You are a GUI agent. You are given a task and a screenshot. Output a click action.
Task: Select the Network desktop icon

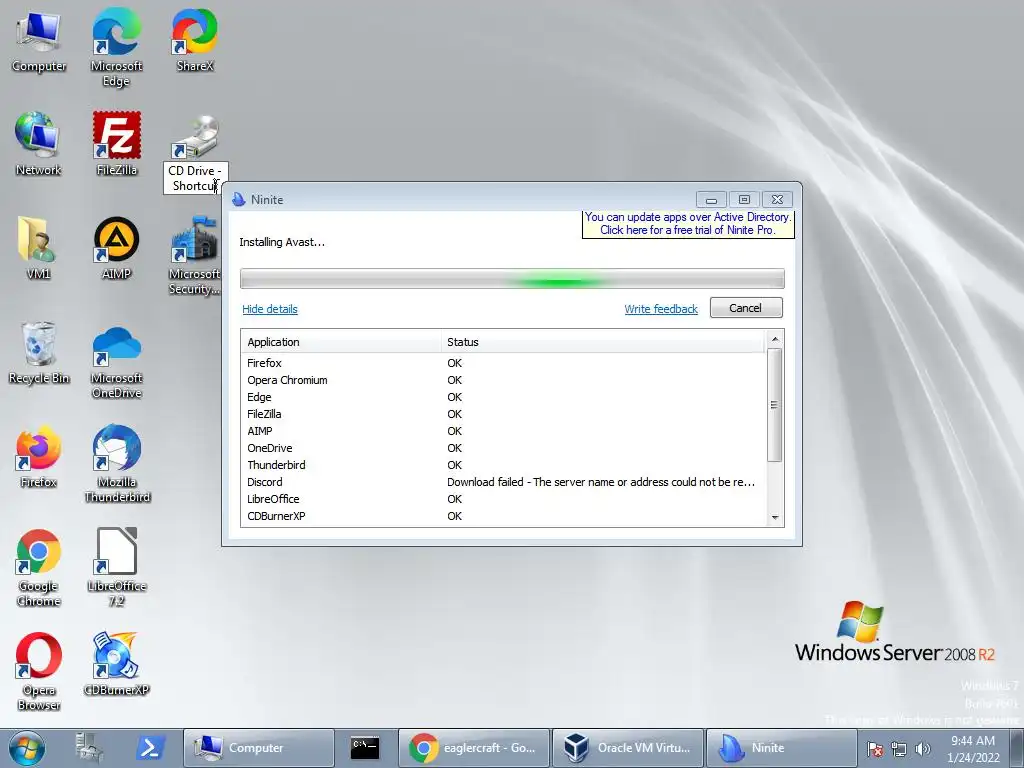[38, 145]
